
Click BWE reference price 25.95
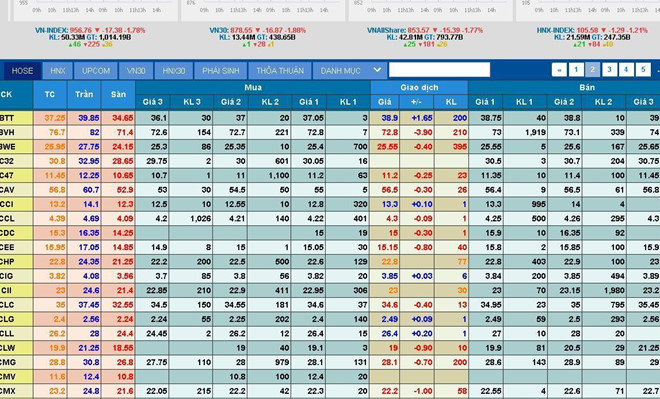click(x=55, y=146)
